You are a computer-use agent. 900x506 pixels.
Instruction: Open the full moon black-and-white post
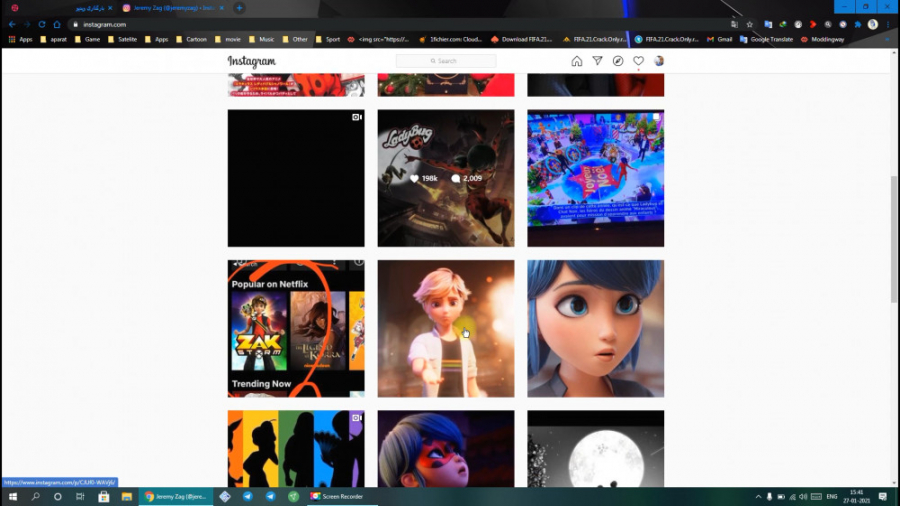tap(595, 448)
